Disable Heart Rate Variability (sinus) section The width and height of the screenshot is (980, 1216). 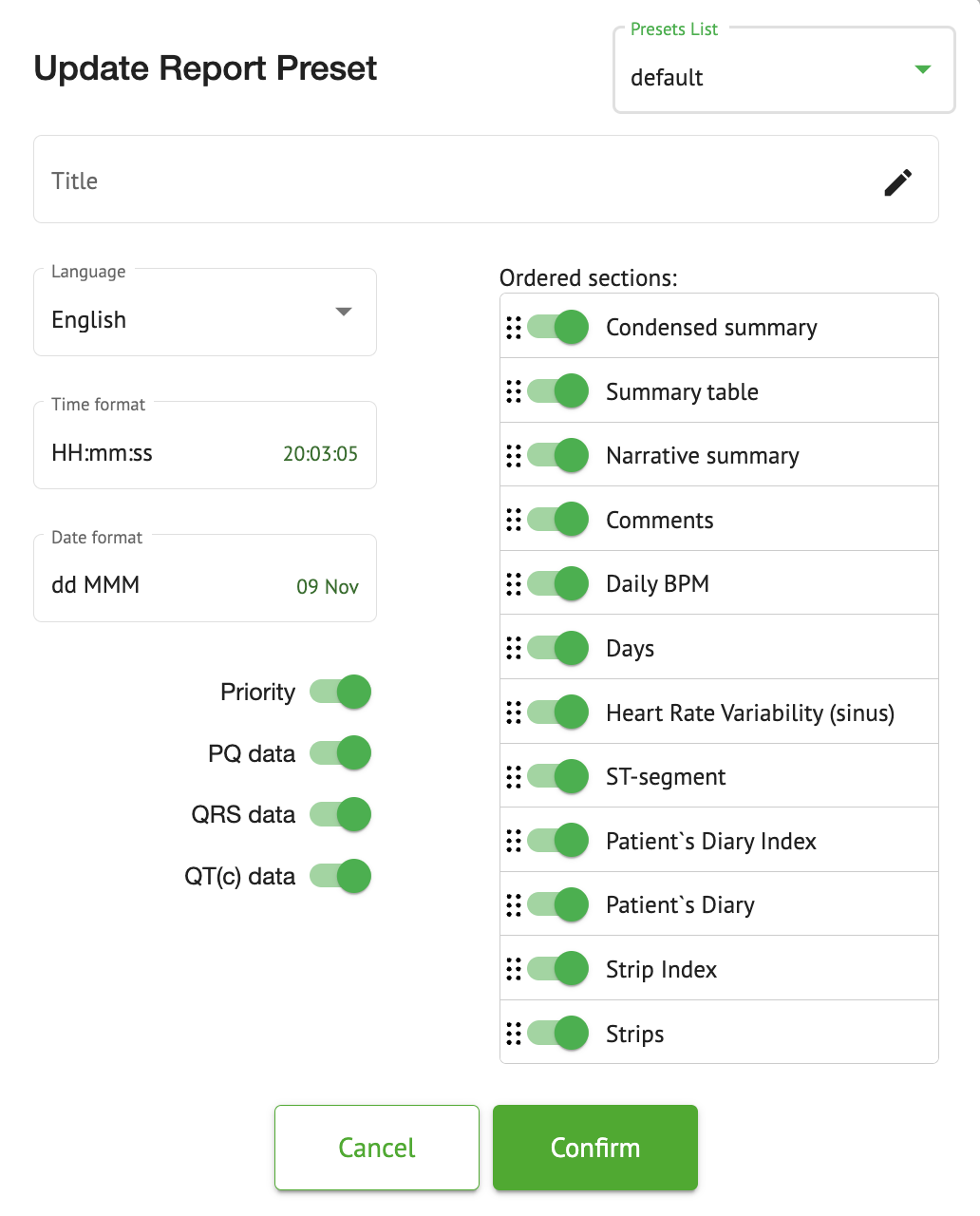pyautogui.click(x=558, y=712)
